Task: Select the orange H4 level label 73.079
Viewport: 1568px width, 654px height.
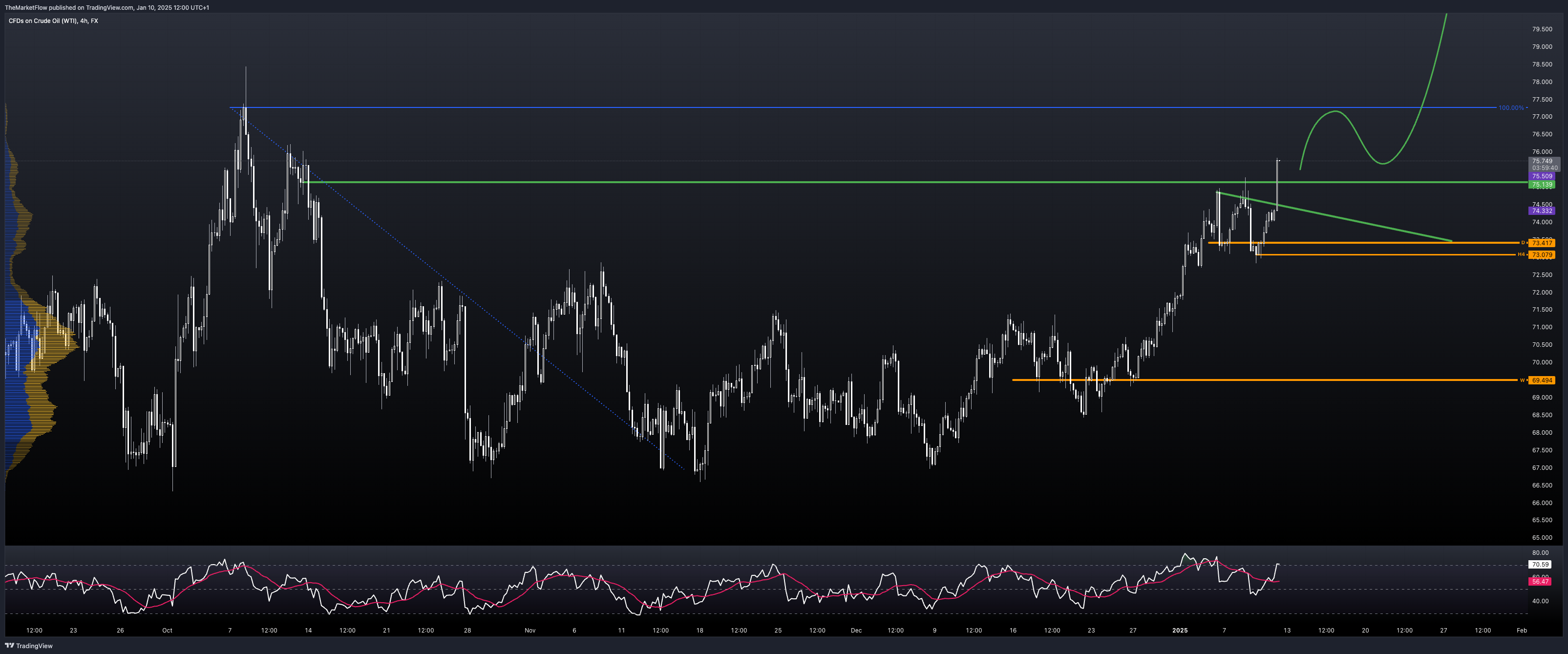Action: [x=1542, y=255]
